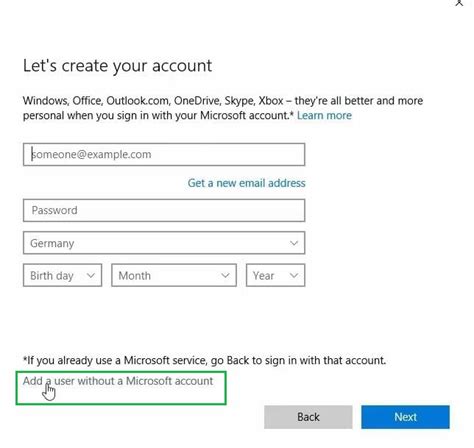Click the chevron arrow on the Germany box

[294, 243]
